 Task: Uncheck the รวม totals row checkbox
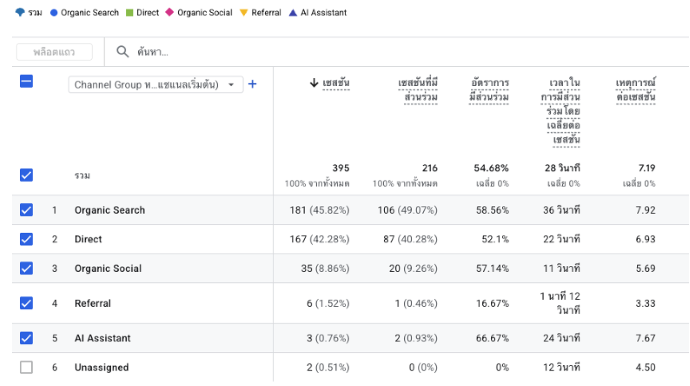pos(26,175)
